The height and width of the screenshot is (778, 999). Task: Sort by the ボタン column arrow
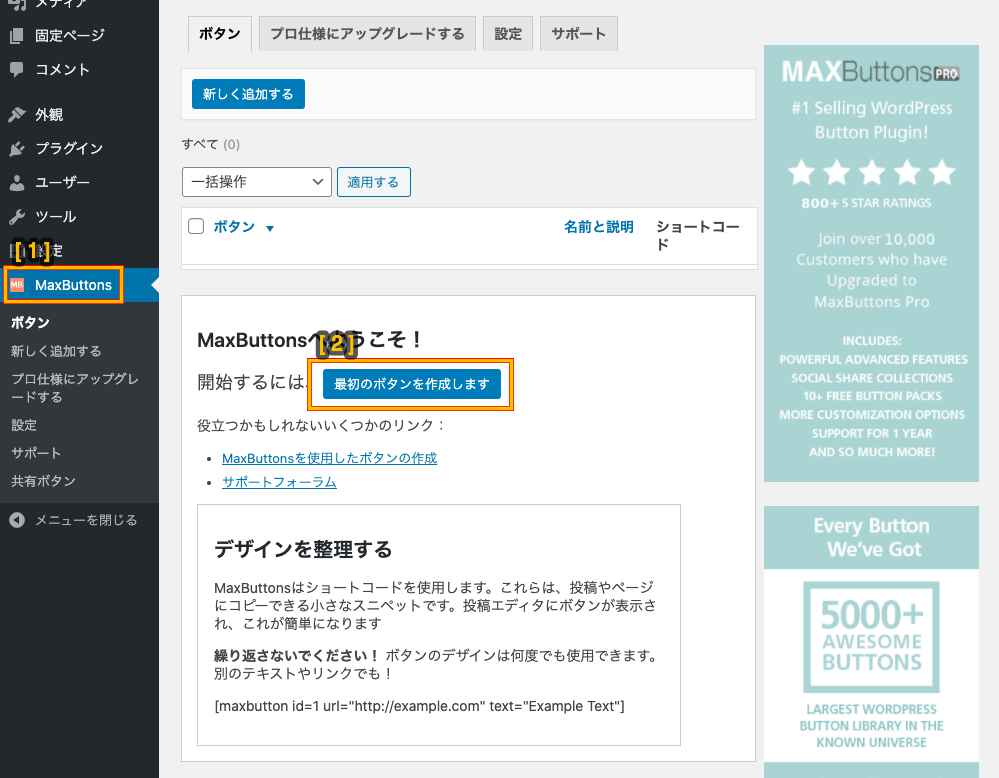coord(270,228)
